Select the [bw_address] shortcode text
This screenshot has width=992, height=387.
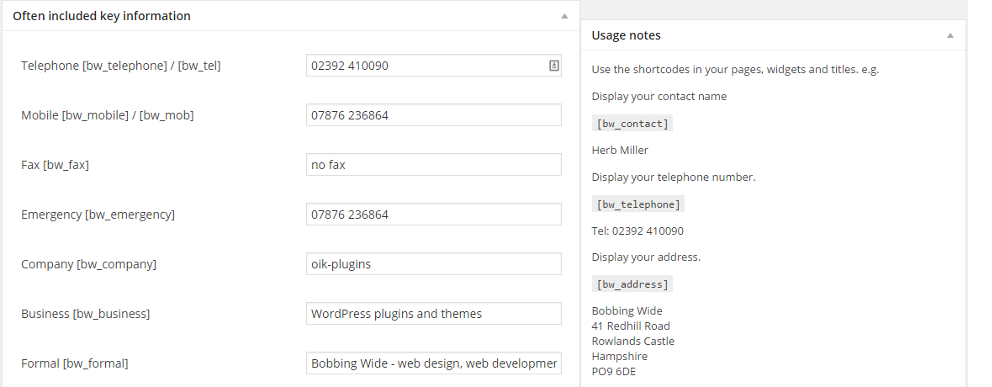tap(632, 285)
